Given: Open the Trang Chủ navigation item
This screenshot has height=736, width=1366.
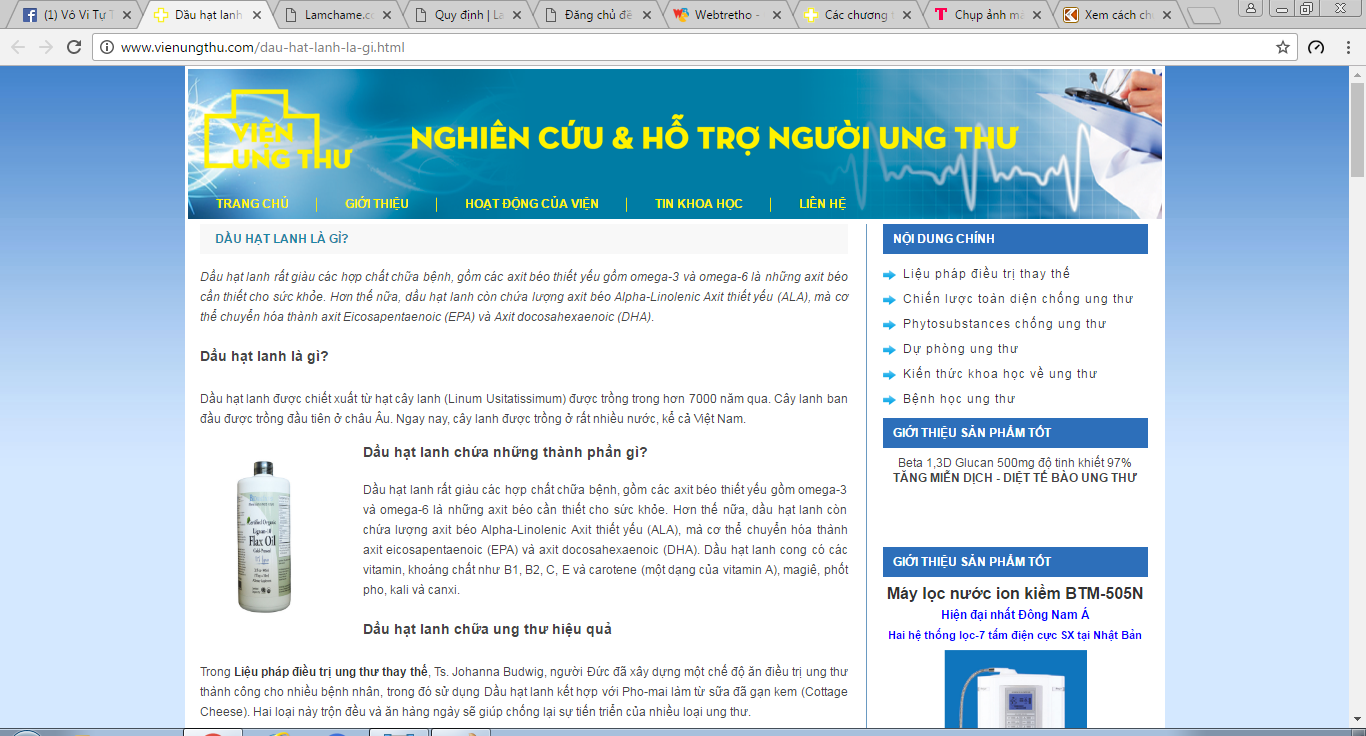Looking at the screenshot, I should [x=252, y=204].
